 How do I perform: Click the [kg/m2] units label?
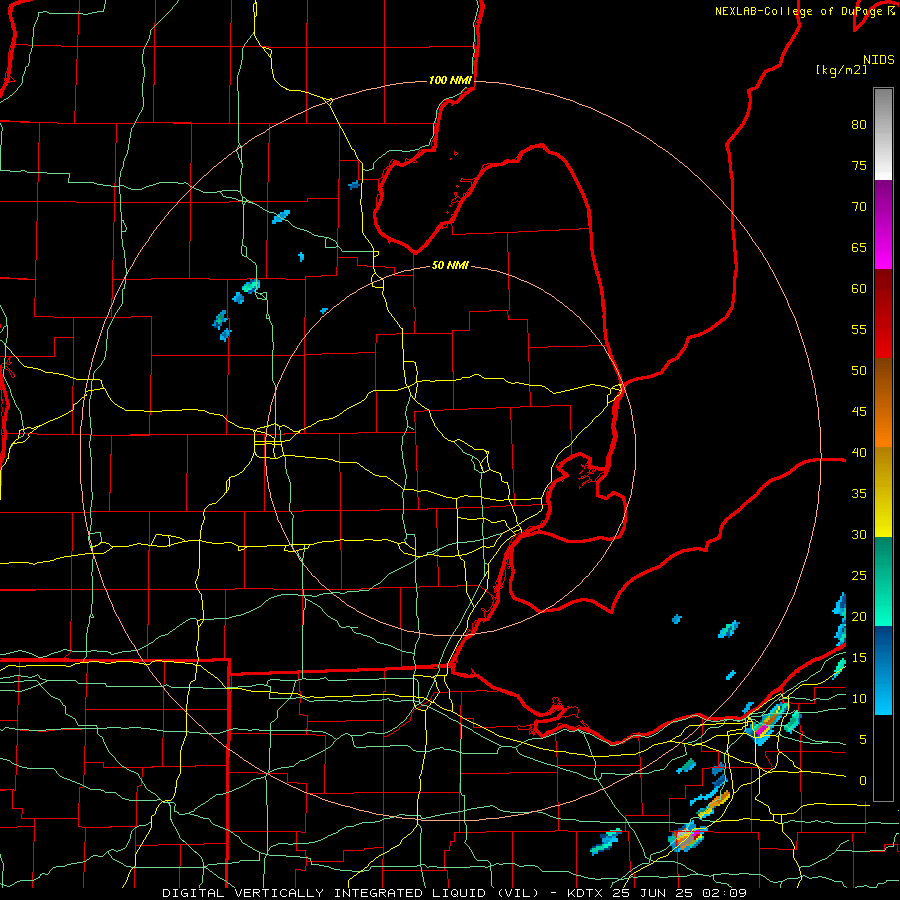point(841,70)
